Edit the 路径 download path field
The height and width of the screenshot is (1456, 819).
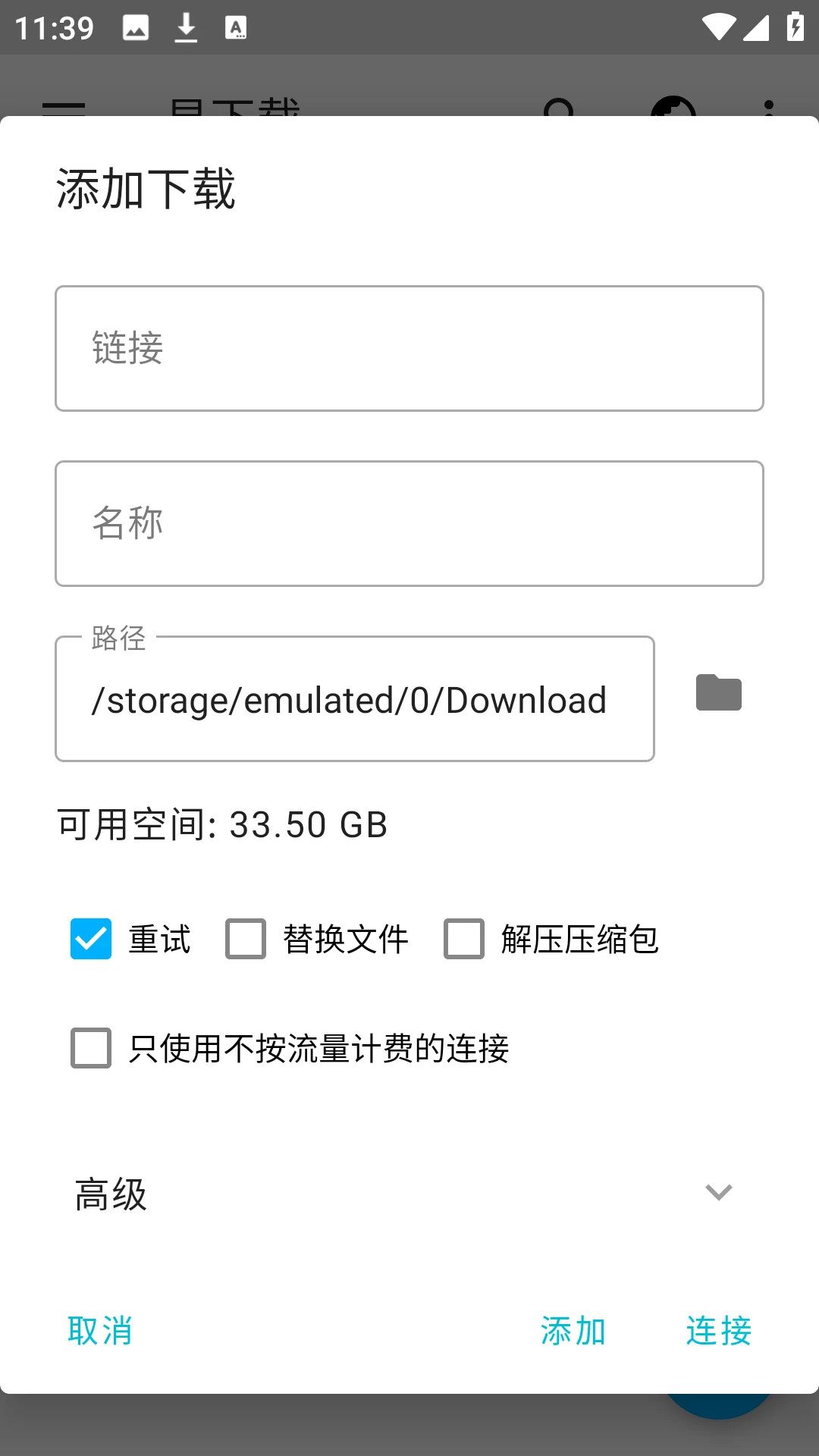[x=355, y=699]
